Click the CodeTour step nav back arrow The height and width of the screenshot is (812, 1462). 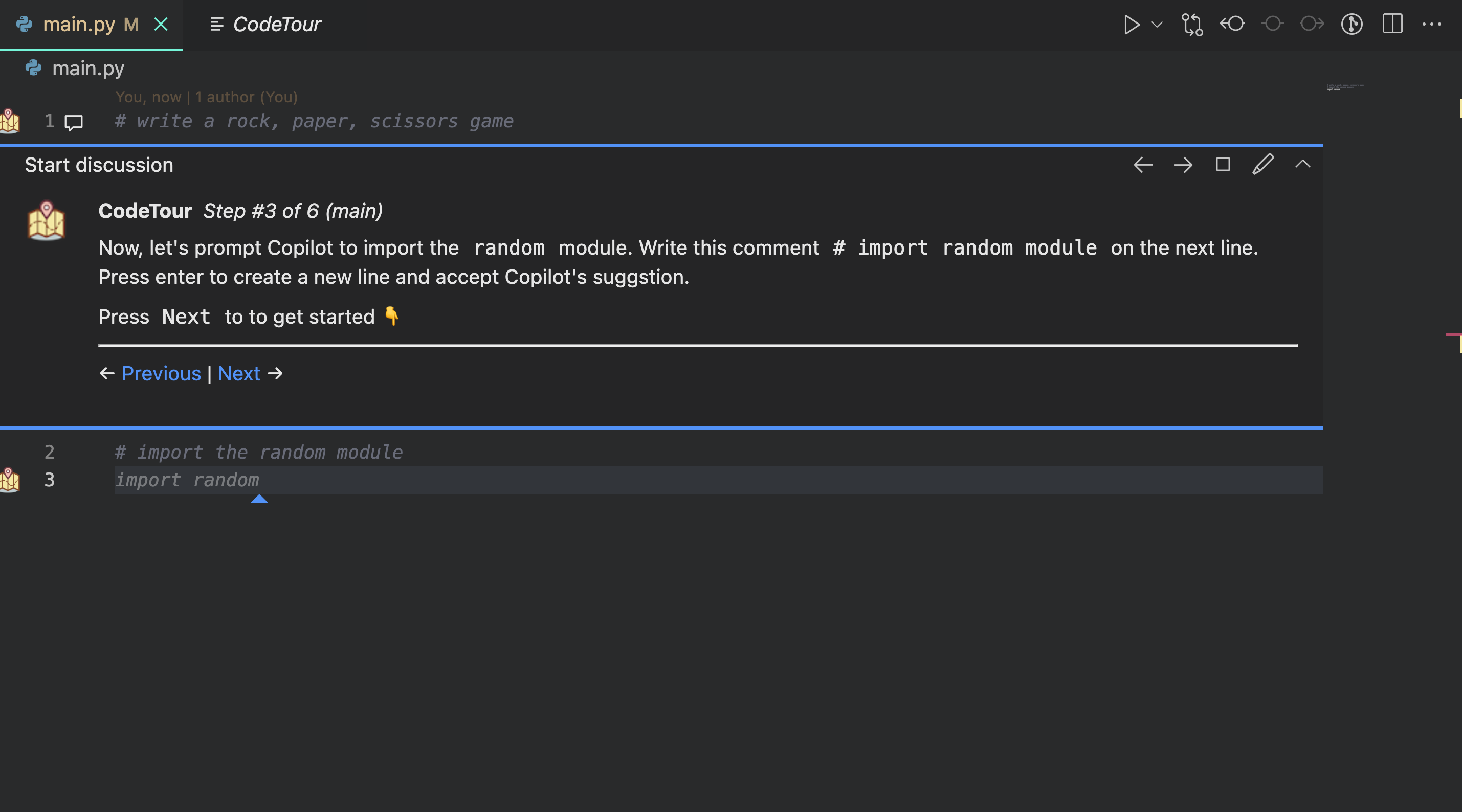[1142, 165]
